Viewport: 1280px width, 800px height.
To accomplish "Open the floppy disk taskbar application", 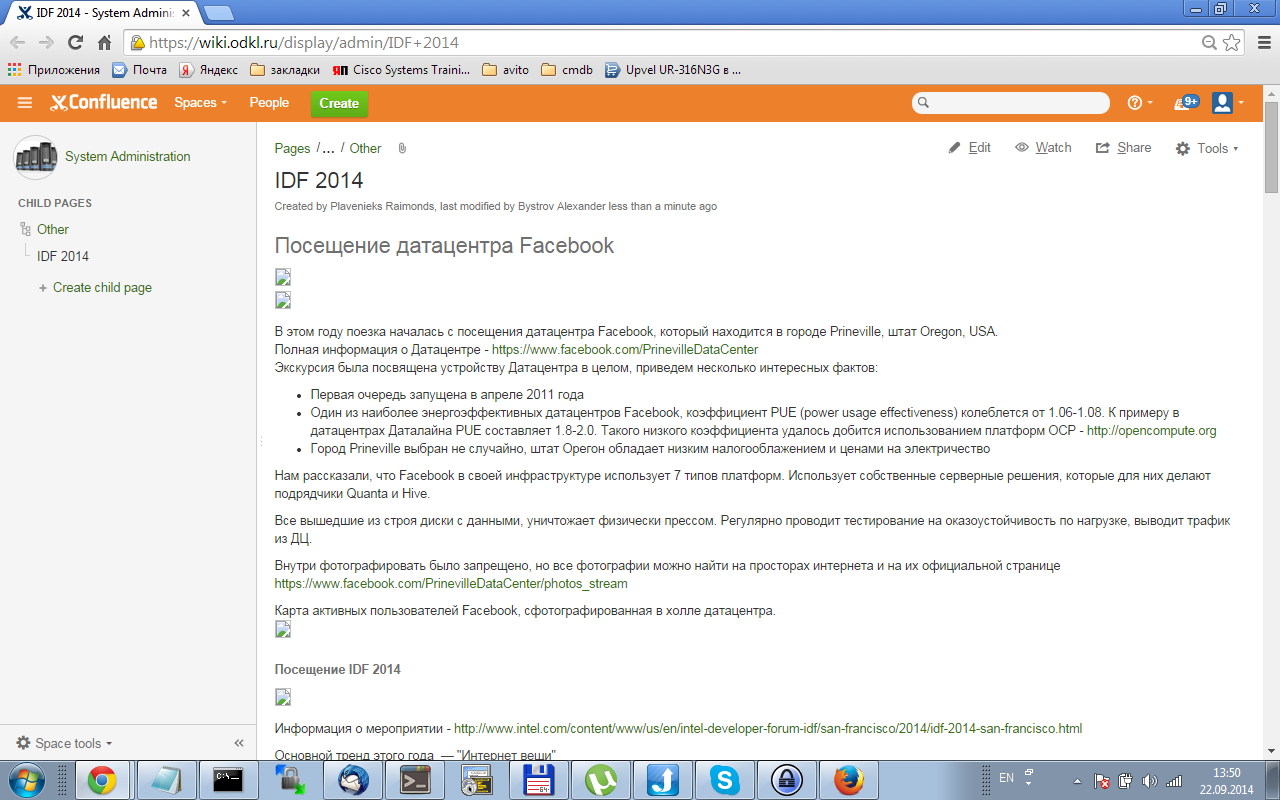I will pos(538,780).
